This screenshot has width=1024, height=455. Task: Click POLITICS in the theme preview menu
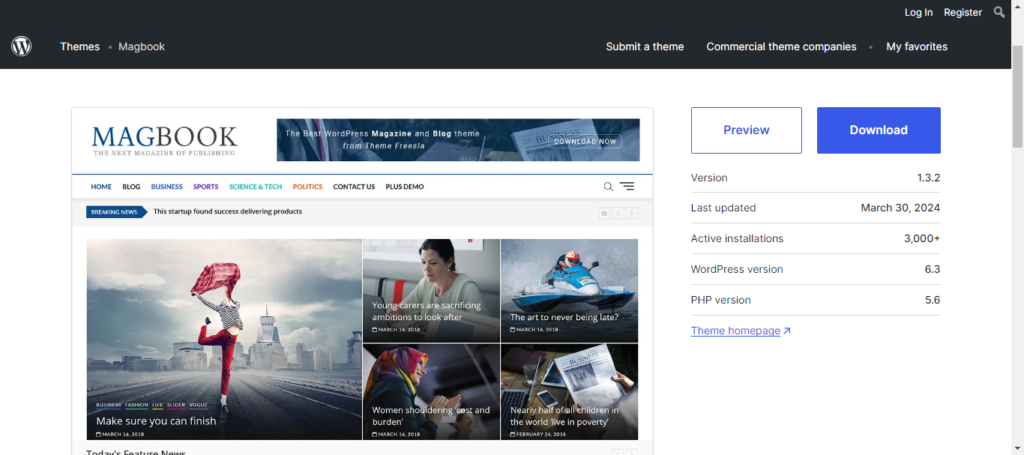308,187
